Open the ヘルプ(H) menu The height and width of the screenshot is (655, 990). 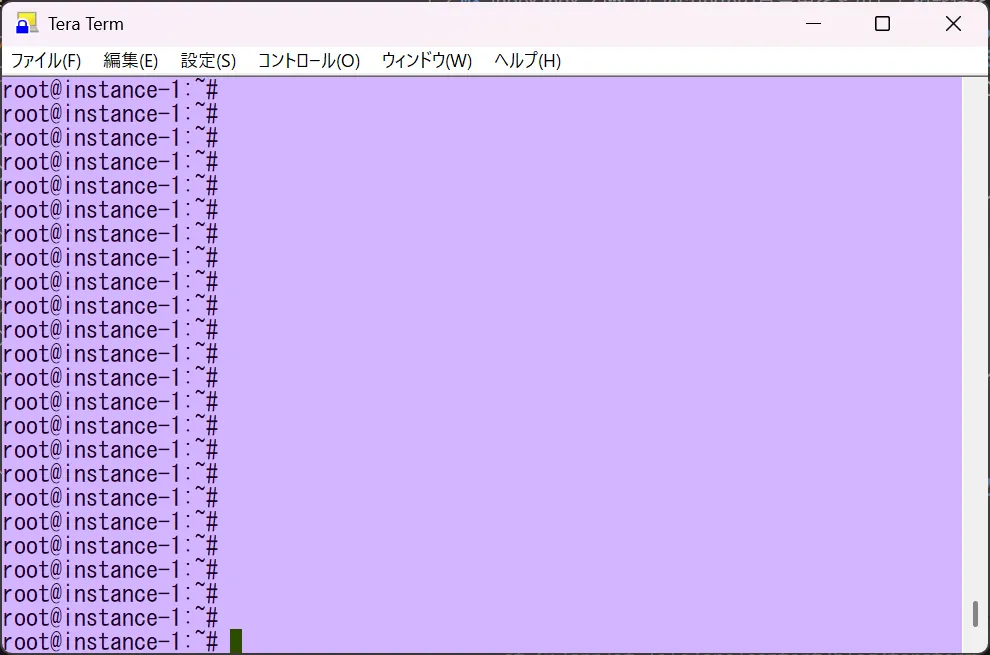point(527,60)
